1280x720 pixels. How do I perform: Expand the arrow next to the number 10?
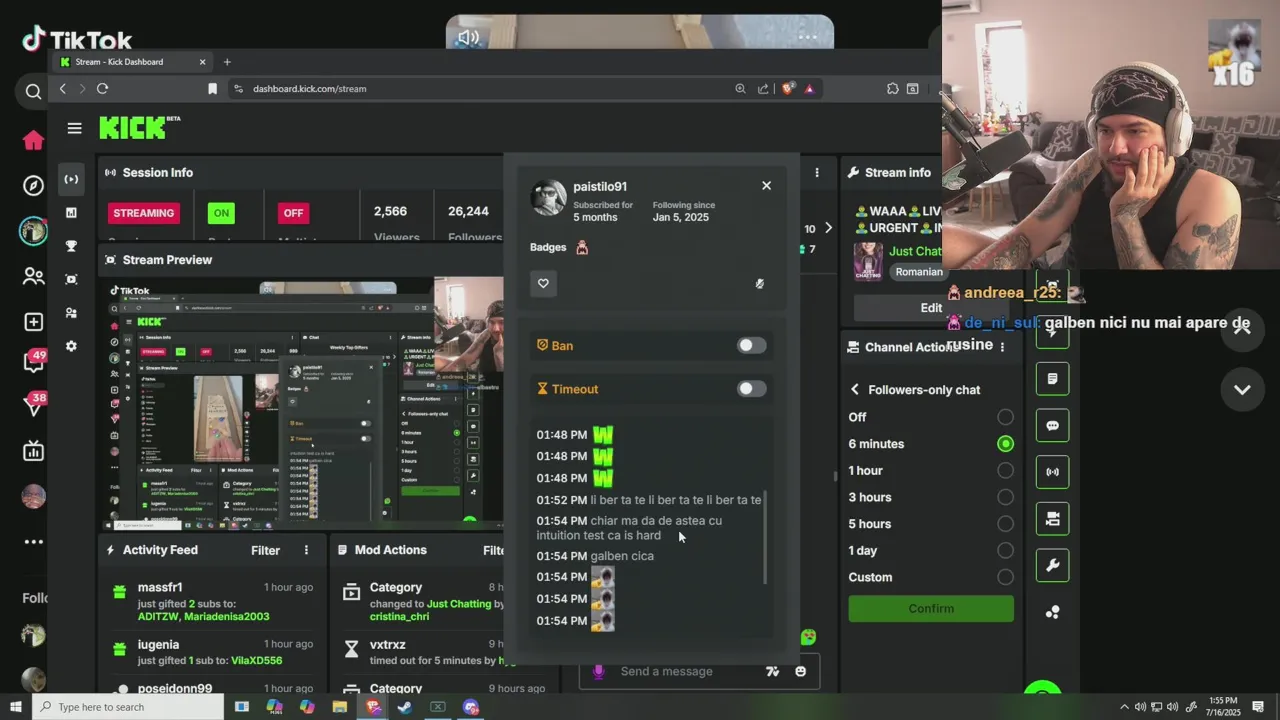(828, 228)
